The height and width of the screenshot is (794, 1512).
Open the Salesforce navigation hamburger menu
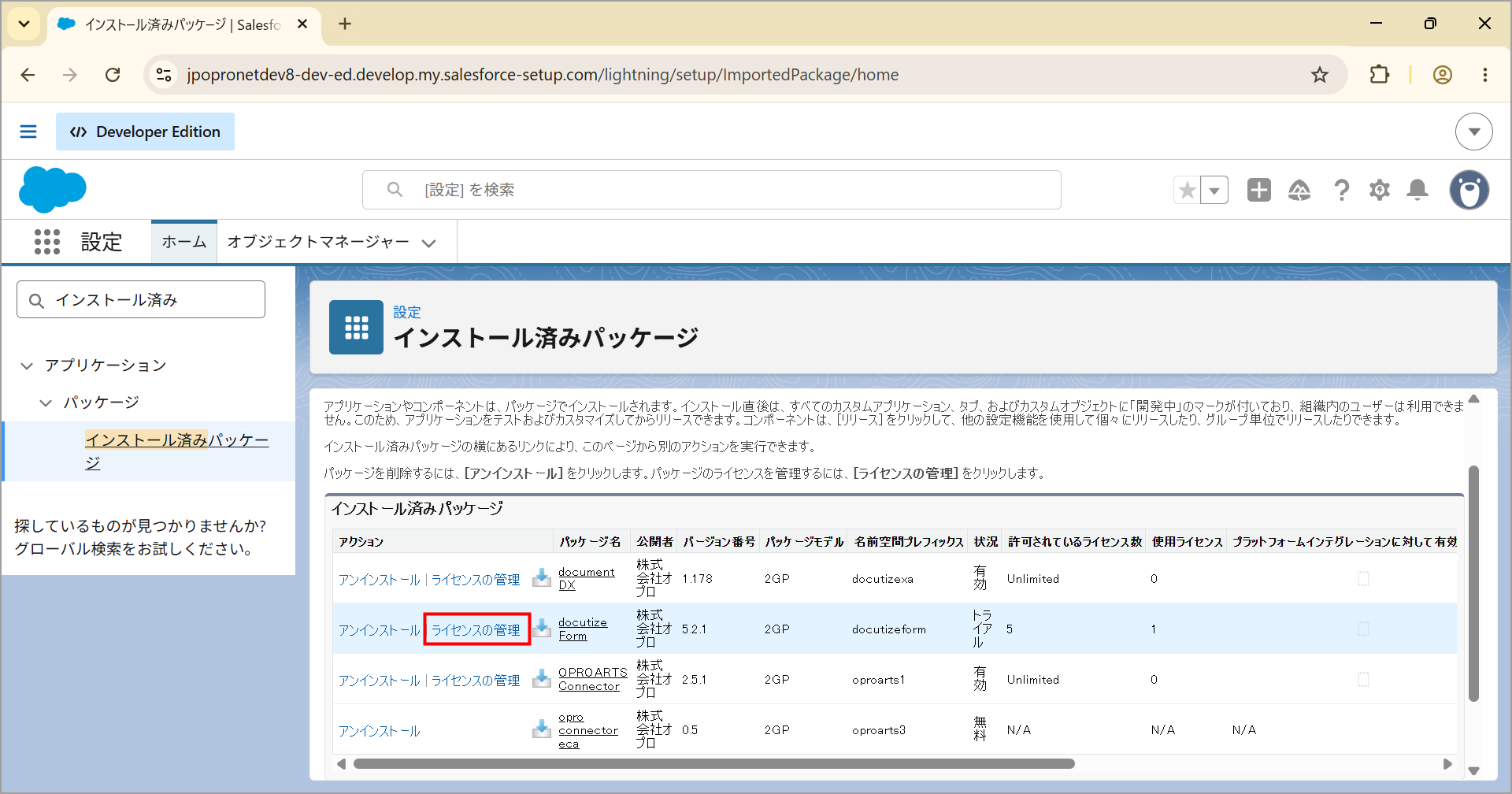[x=28, y=132]
